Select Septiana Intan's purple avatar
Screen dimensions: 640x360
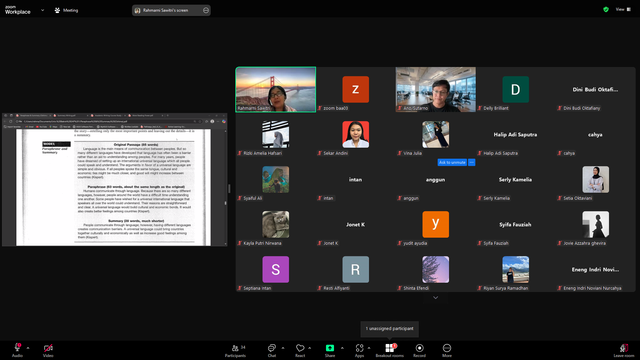(276, 269)
